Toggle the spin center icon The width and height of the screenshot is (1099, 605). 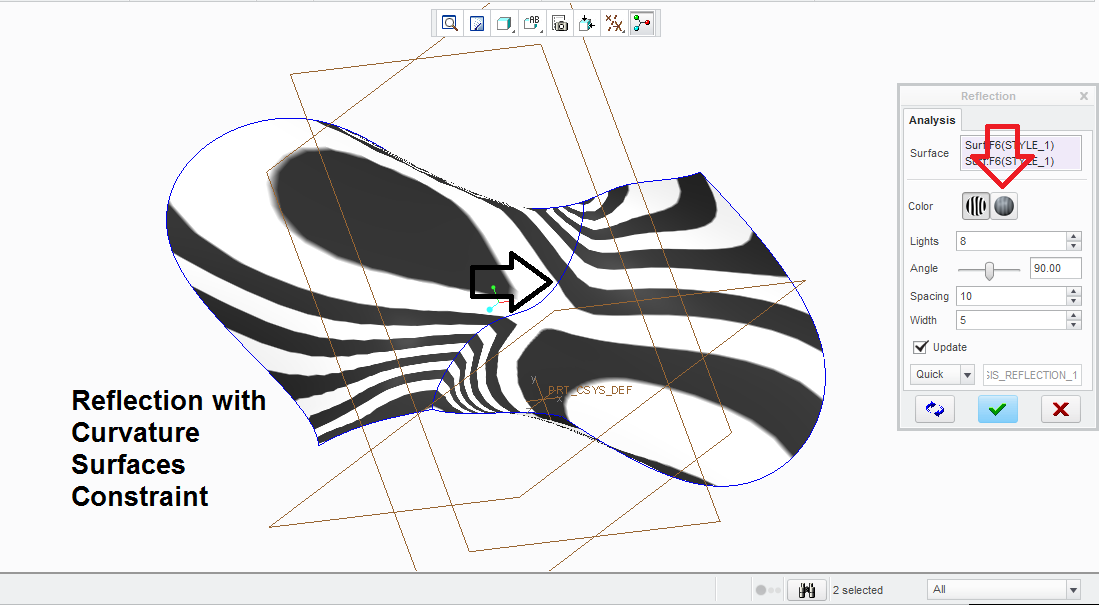[x=642, y=24]
